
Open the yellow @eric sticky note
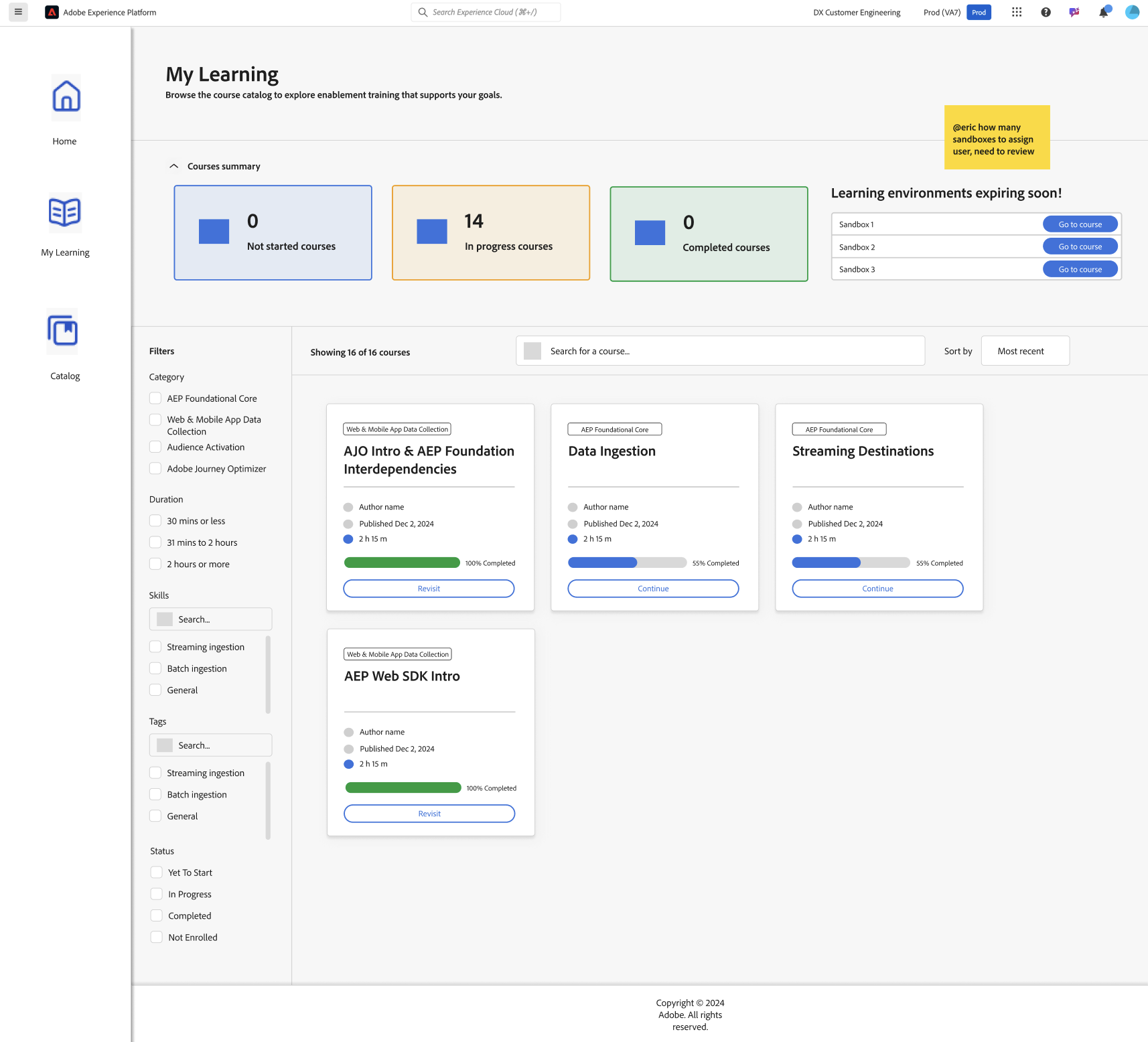coord(997,137)
